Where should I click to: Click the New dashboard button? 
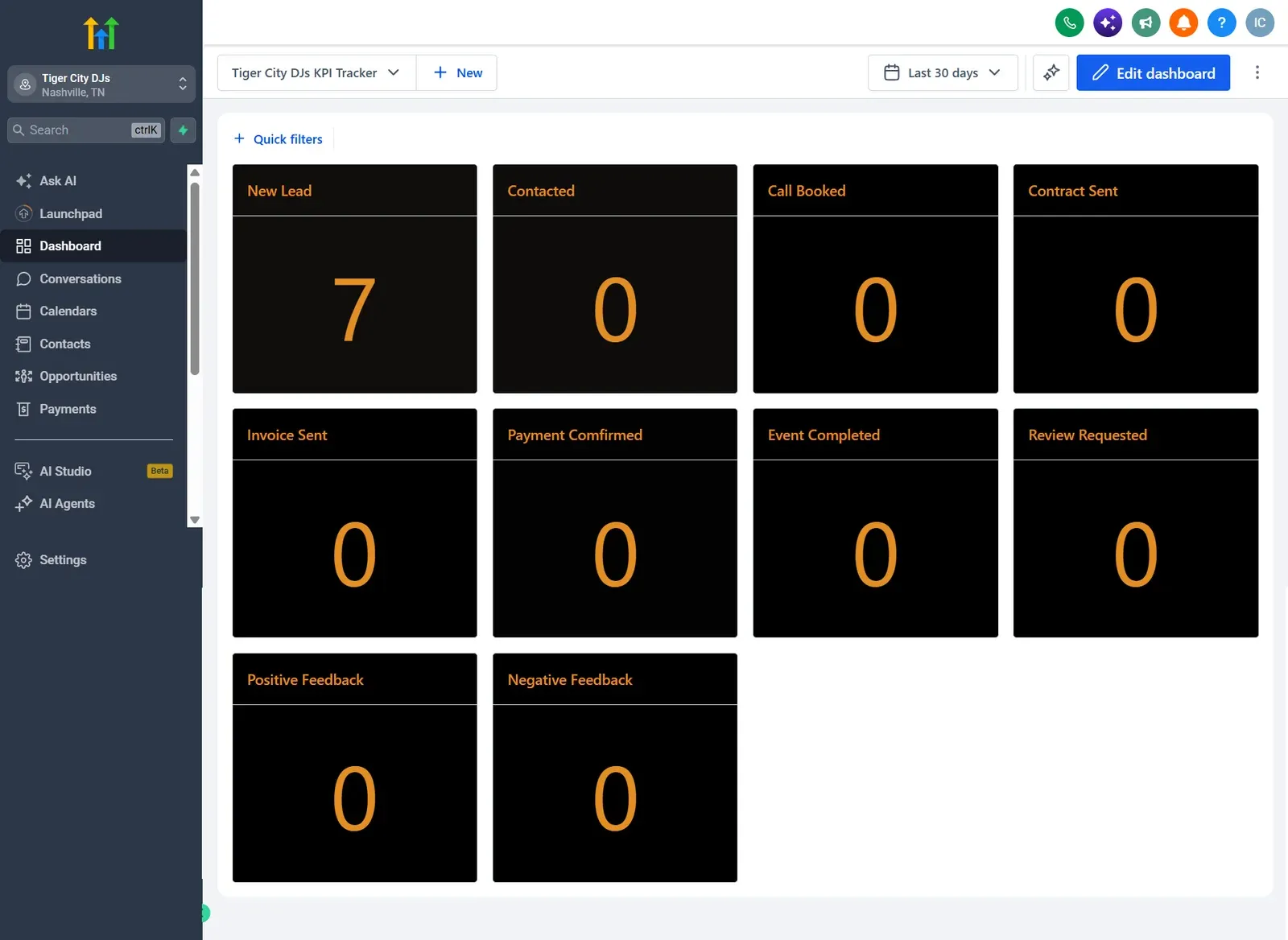(457, 72)
